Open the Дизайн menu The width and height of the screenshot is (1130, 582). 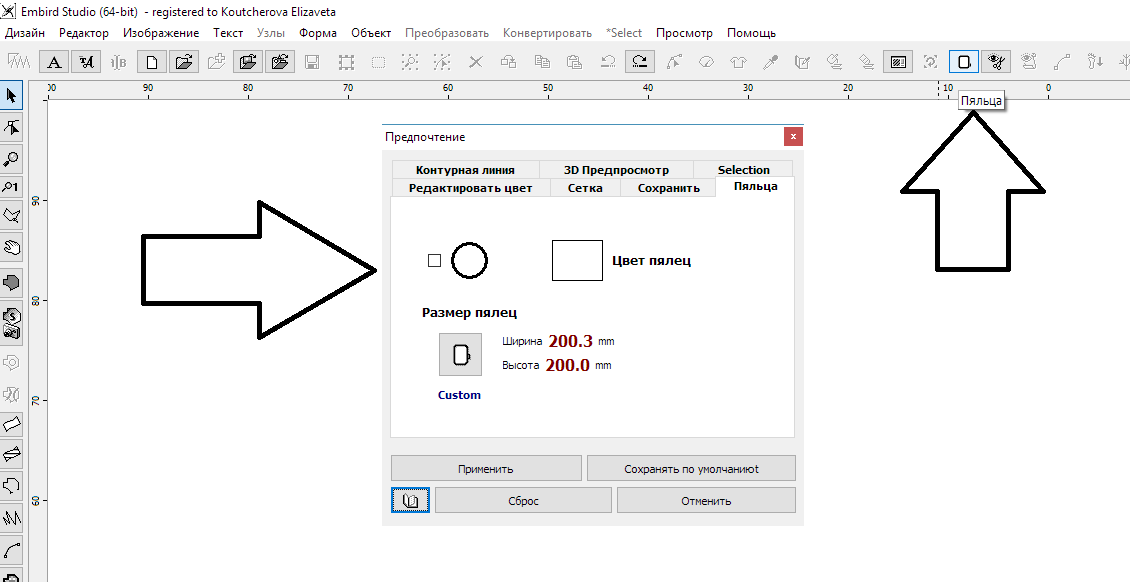pos(25,33)
